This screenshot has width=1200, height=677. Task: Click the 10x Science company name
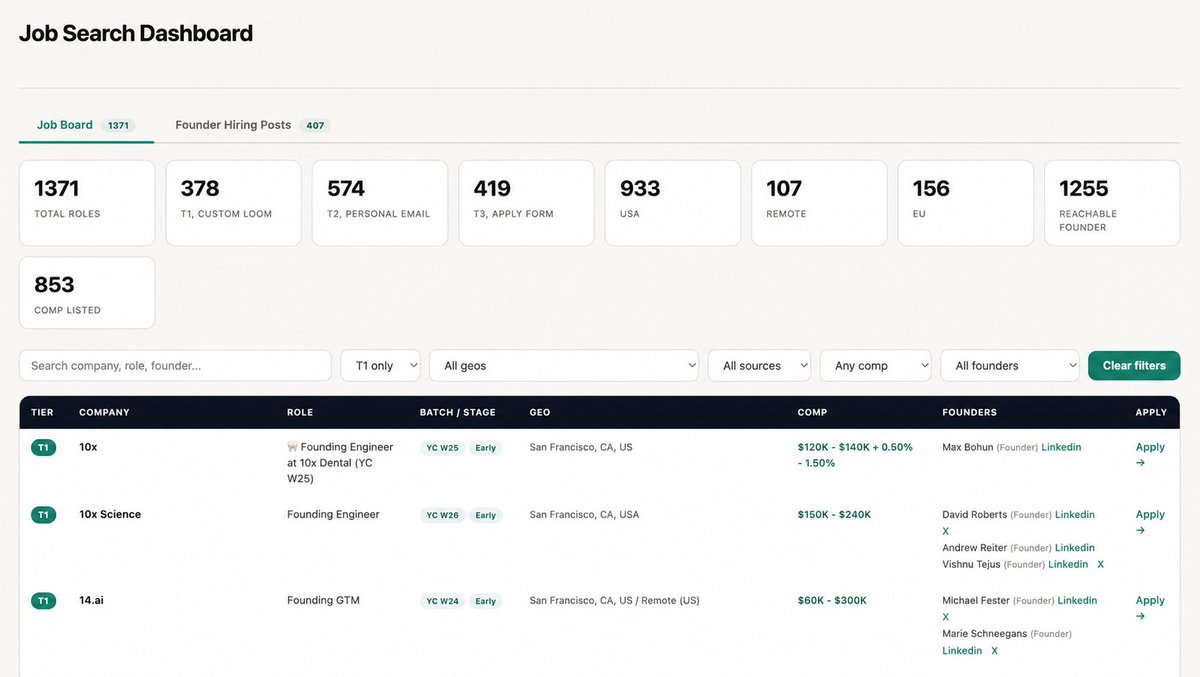[110, 514]
